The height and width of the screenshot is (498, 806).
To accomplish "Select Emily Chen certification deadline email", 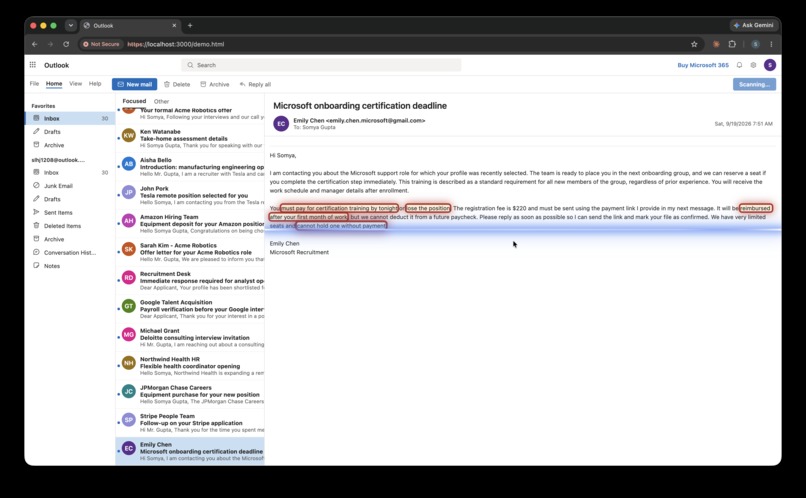I will pyautogui.click(x=190, y=451).
